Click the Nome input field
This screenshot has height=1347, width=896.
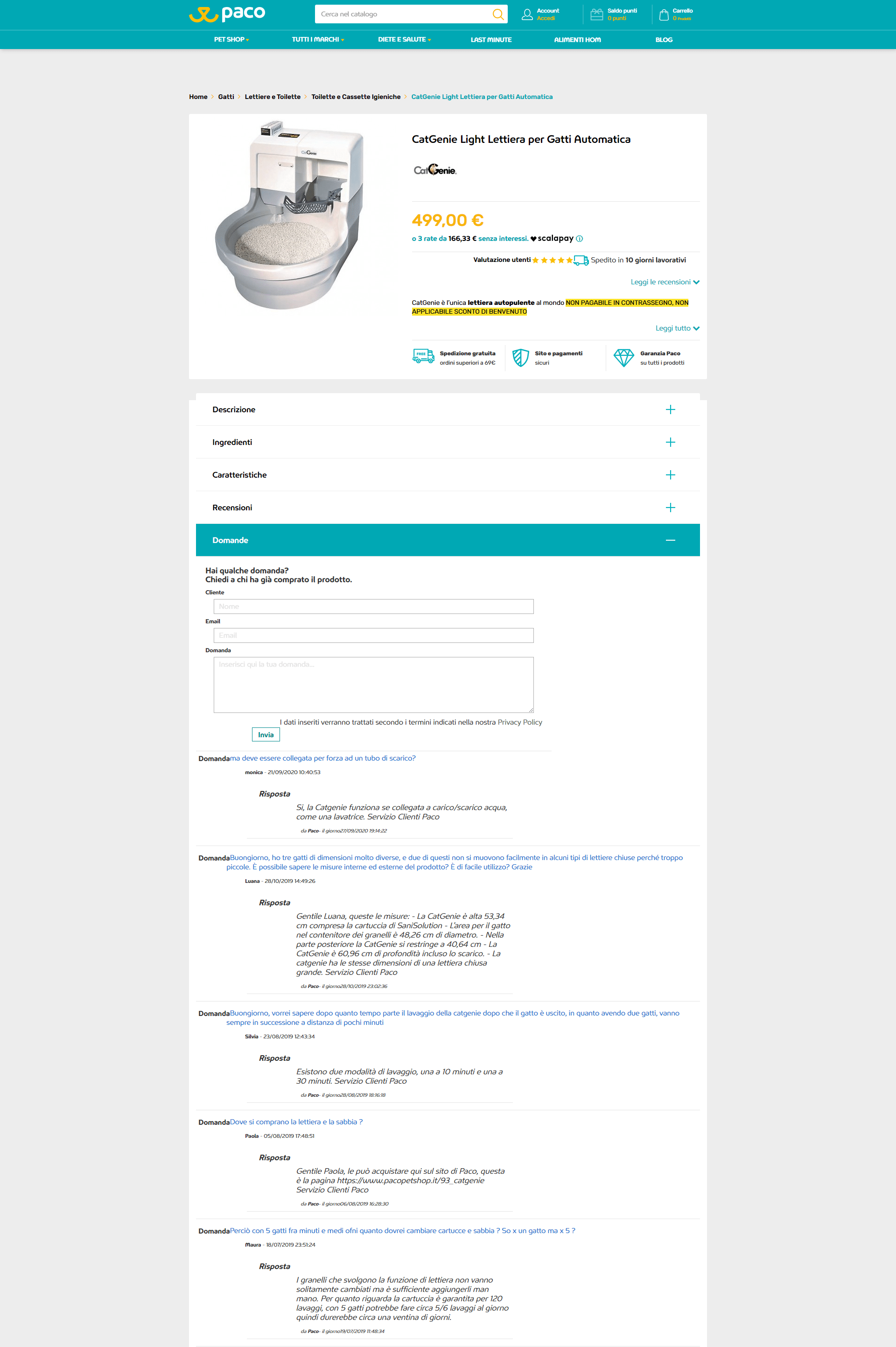[374, 607]
